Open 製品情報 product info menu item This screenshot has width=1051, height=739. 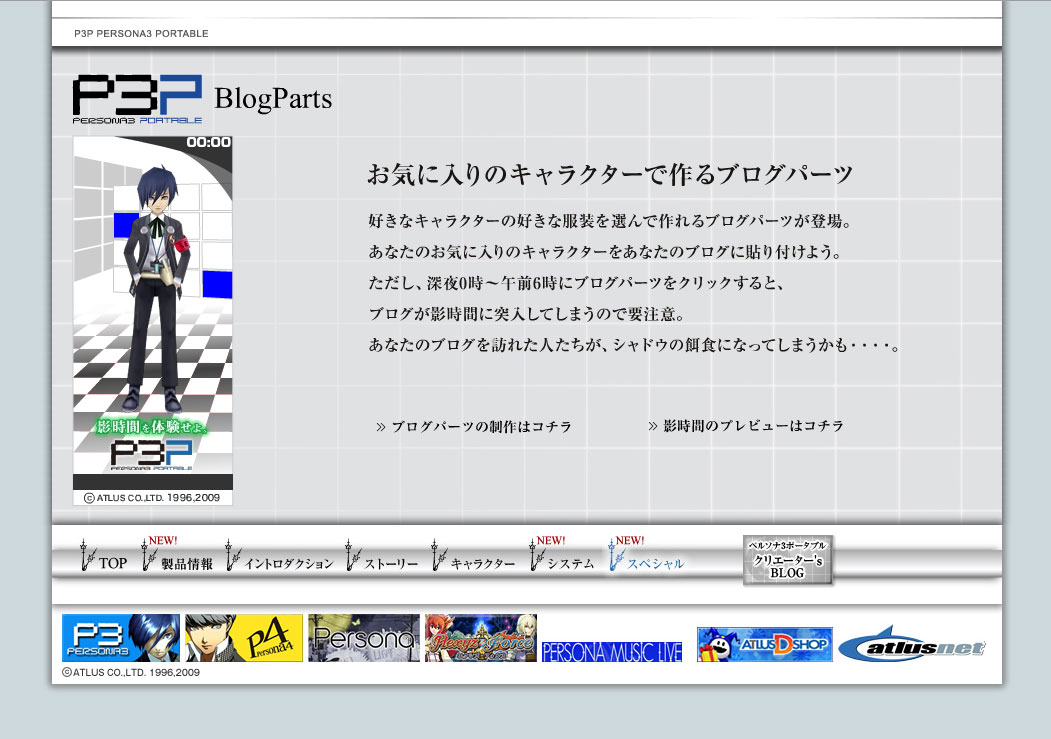pyautogui.click(x=186, y=564)
